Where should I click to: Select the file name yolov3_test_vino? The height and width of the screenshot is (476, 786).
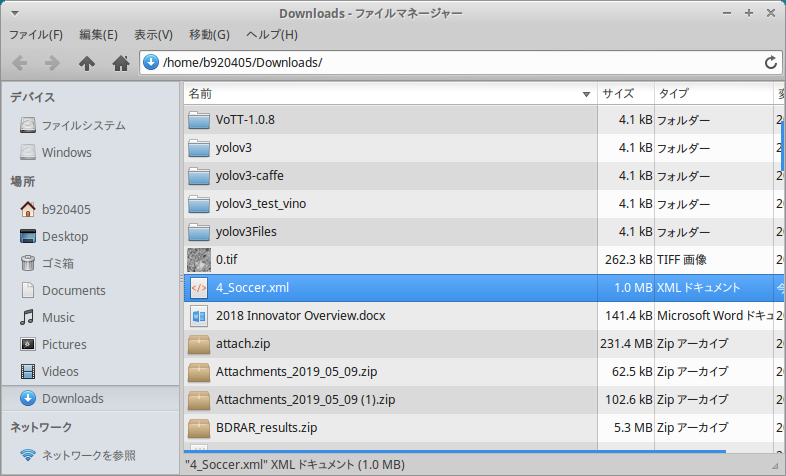(x=261, y=204)
